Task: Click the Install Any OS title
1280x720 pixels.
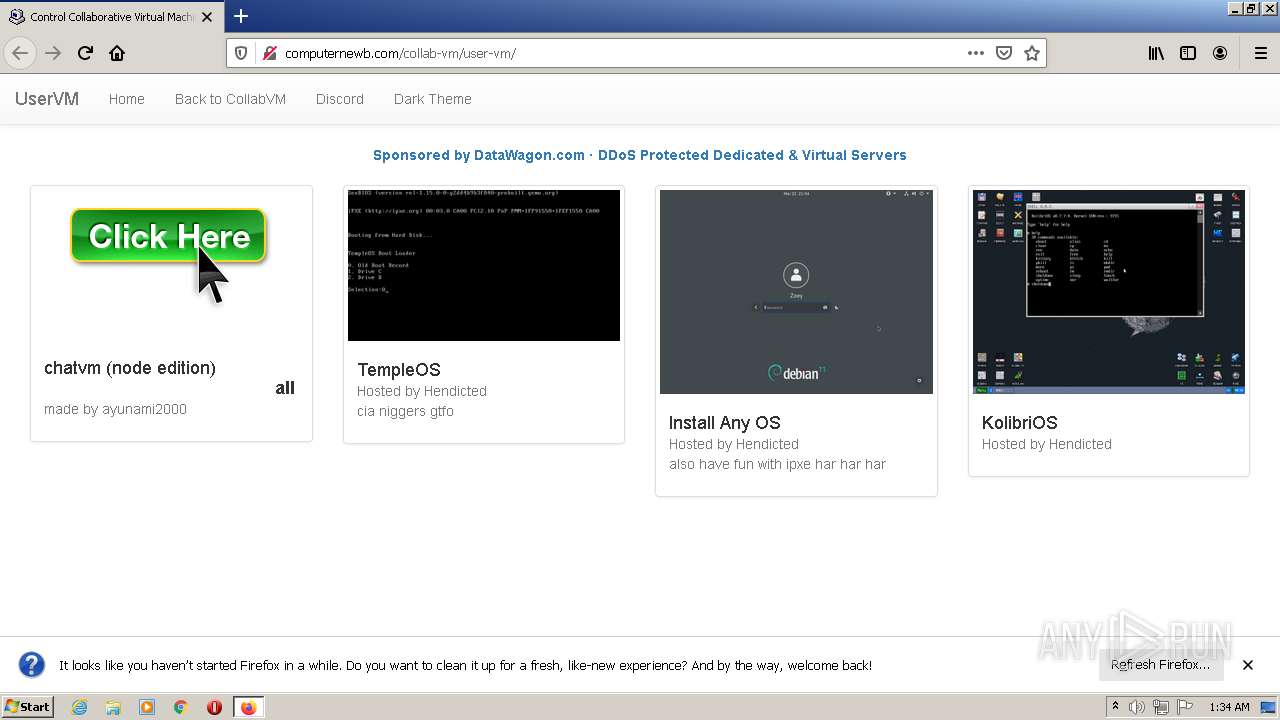Action: 725,423
